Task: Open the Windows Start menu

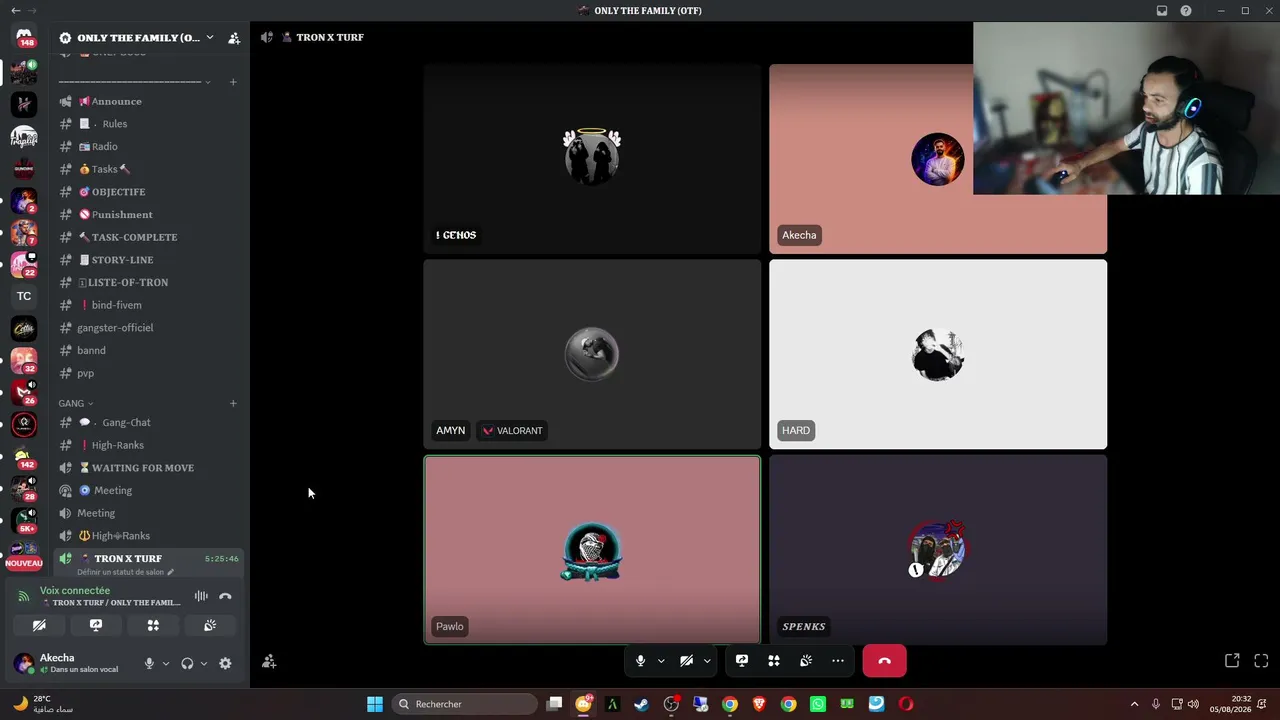Action: 375,704
